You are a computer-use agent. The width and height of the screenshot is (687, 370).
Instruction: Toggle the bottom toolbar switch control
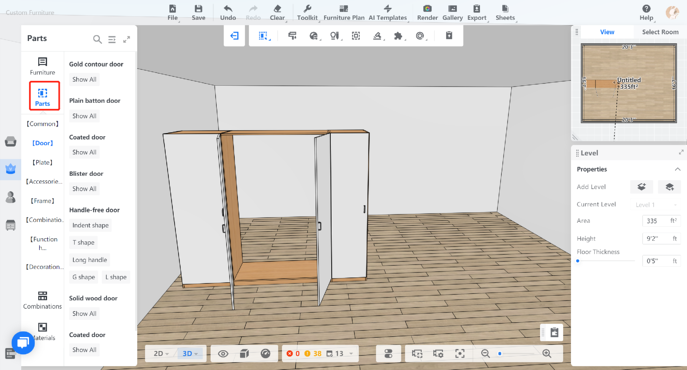(388, 353)
